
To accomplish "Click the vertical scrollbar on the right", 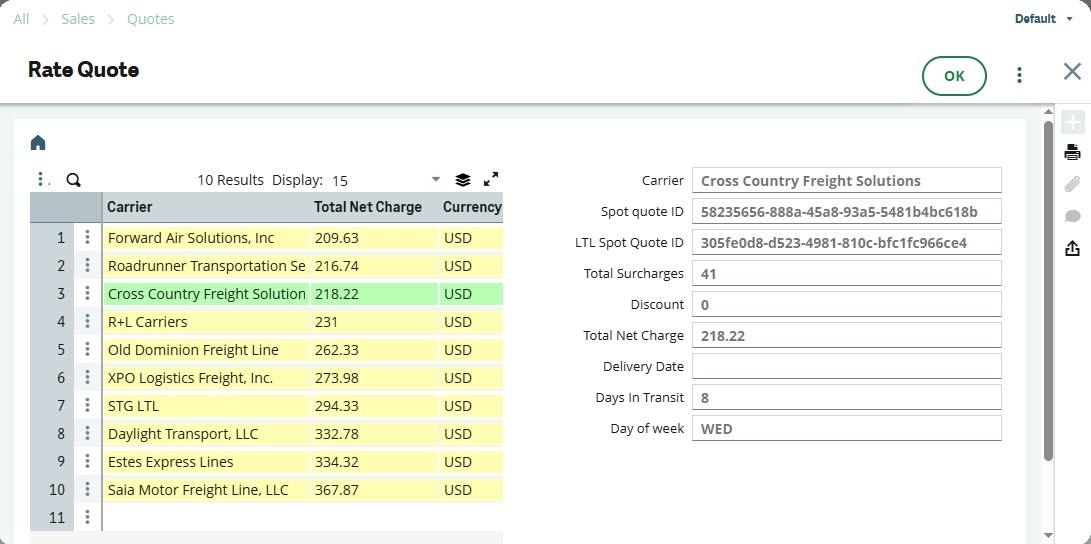I will [x=1048, y=290].
